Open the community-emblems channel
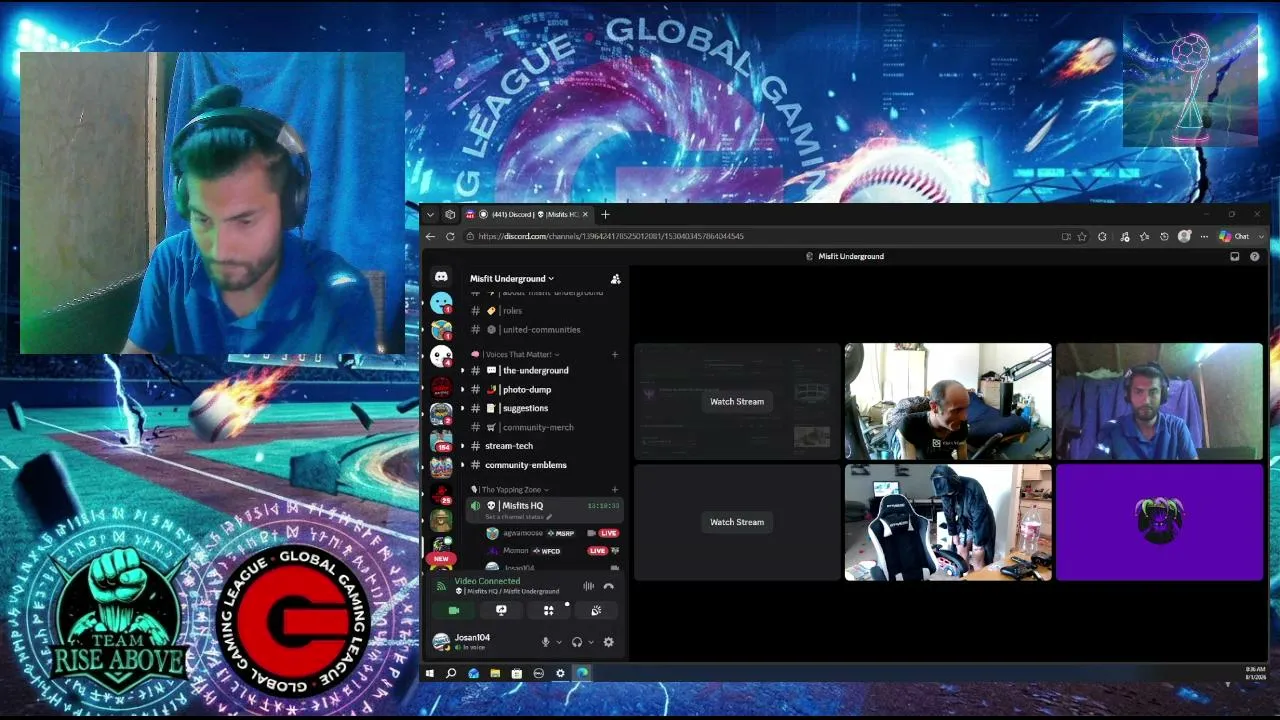 tap(545, 465)
